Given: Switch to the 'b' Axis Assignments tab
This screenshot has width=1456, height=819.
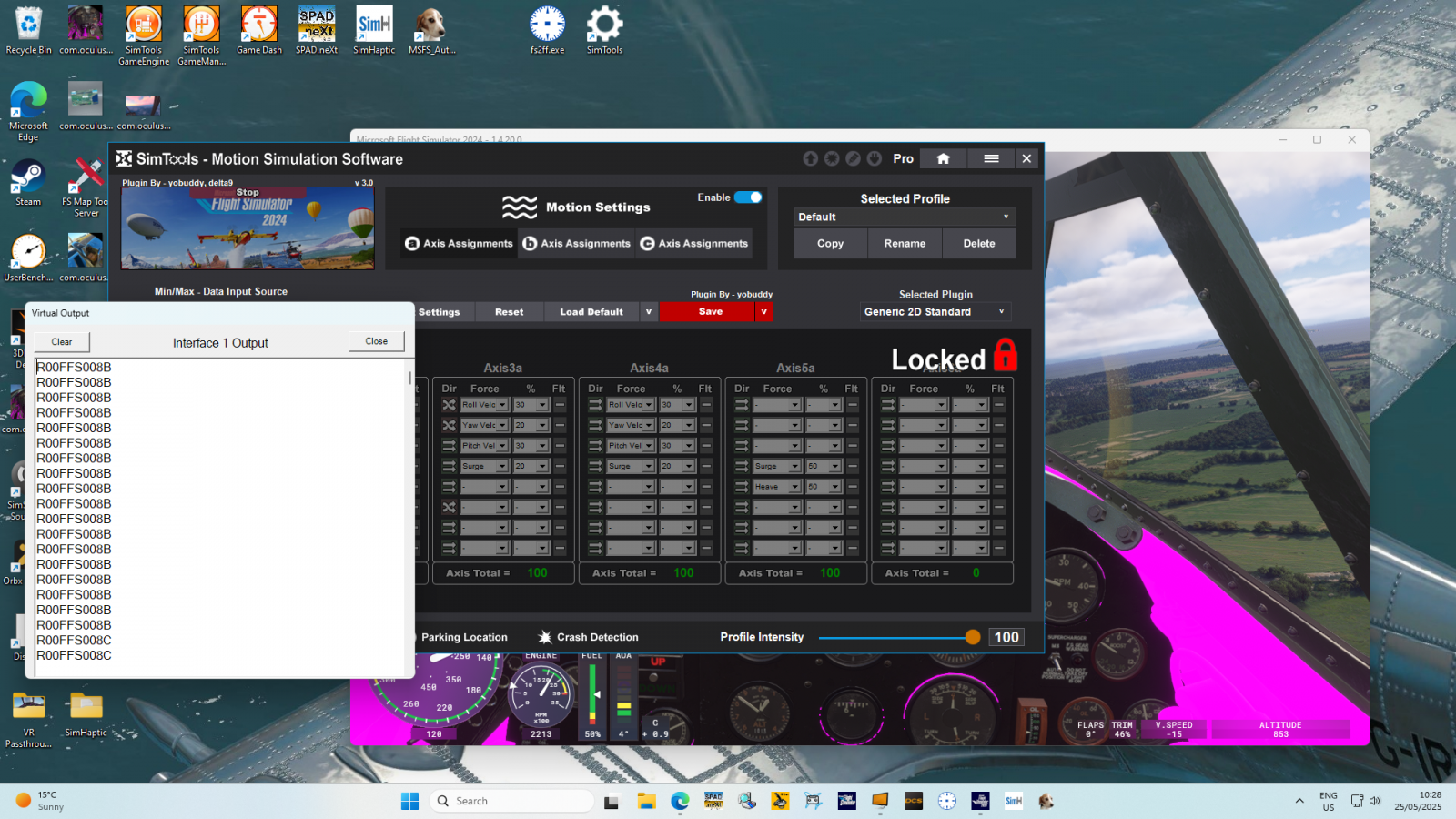Looking at the screenshot, I should [x=577, y=244].
